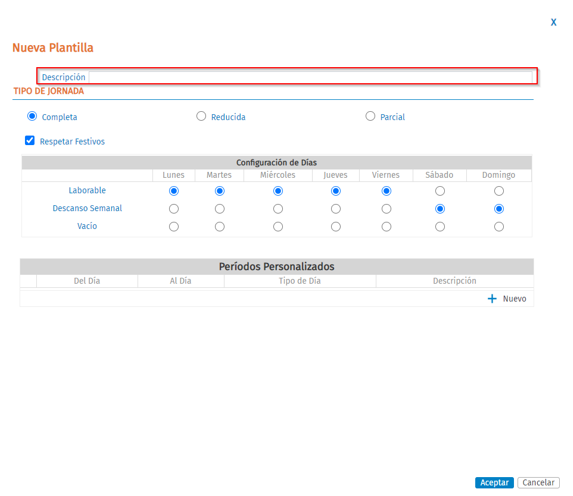Set Viernes as Laborable
The width and height of the screenshot is (573, 496).
[386, 191]
